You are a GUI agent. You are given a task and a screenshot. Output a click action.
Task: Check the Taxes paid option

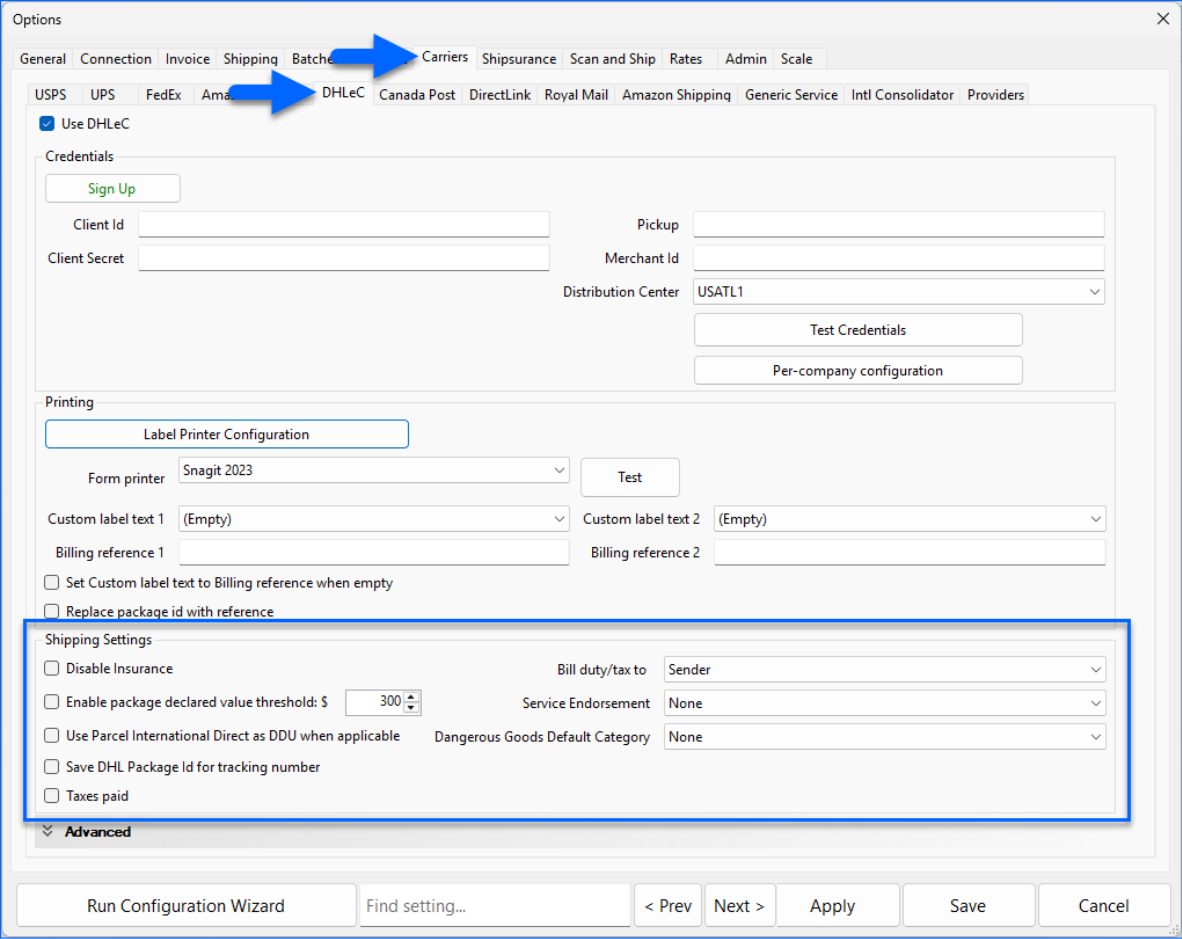(52, 796)
